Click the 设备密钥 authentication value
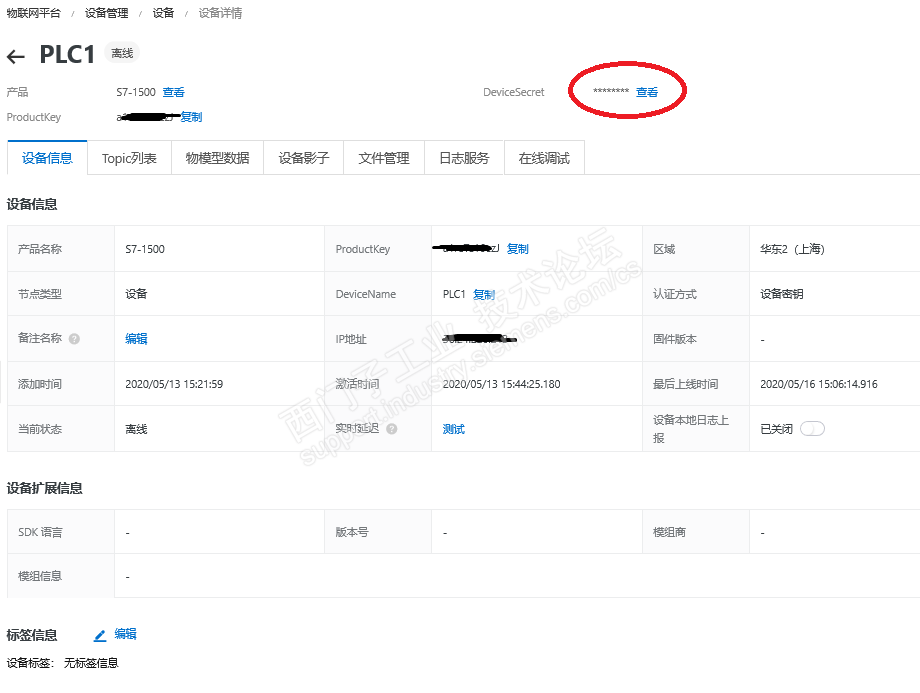The width and height of the screenshot is (920, 693). pyautogui.click(x=782, y=294)
